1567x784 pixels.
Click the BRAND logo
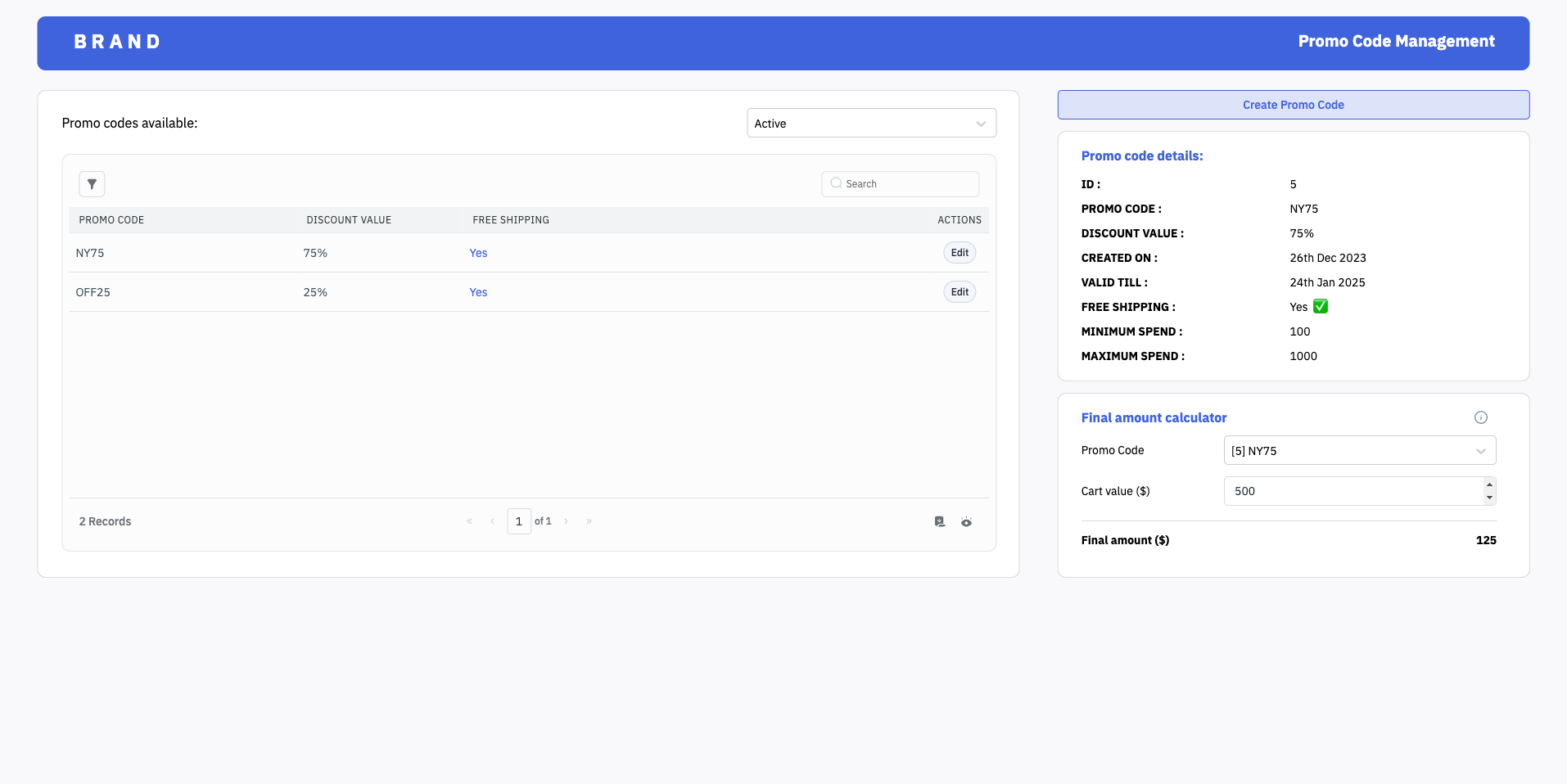117,42
